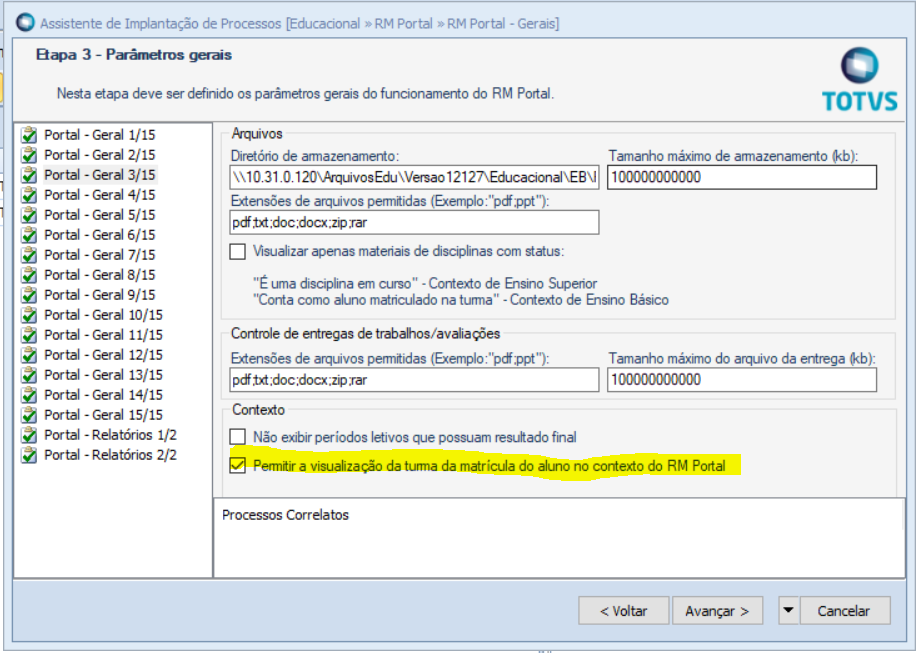Click text "Conta como aluno matriculado na turma"

tap(377, 300)
